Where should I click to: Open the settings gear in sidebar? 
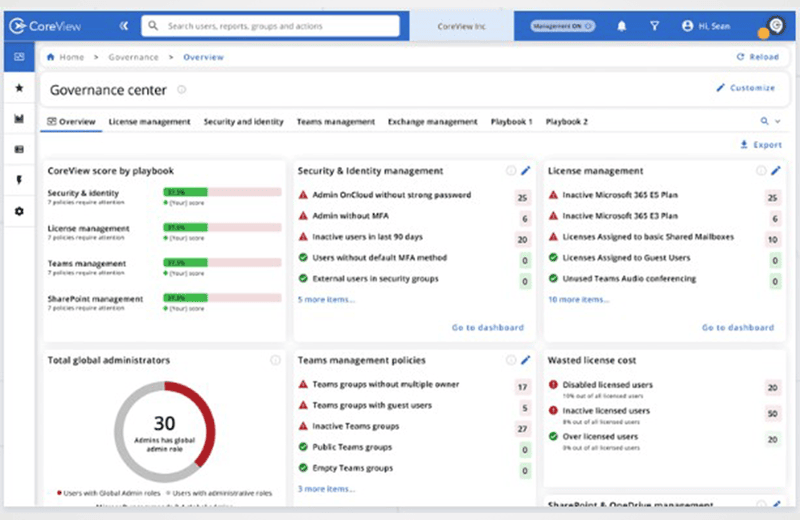pyautogui.click(x=19, y=212)
